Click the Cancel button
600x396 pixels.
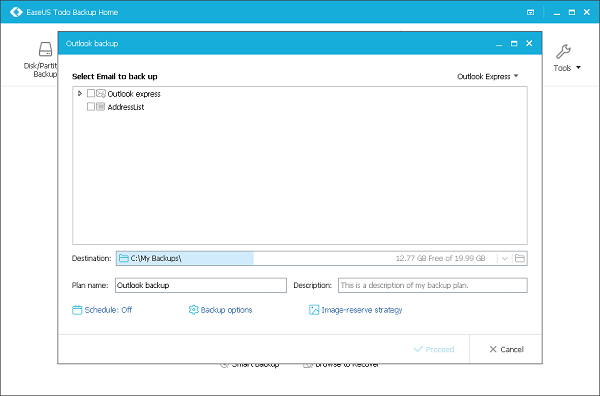click(x=506, y=349)
